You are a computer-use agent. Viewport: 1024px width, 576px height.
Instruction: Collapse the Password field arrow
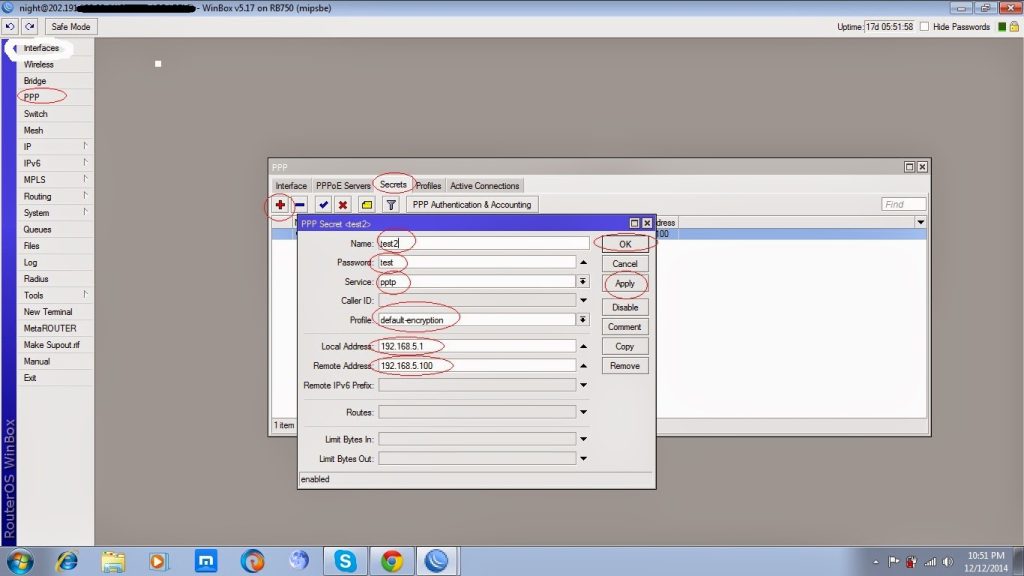583,263
